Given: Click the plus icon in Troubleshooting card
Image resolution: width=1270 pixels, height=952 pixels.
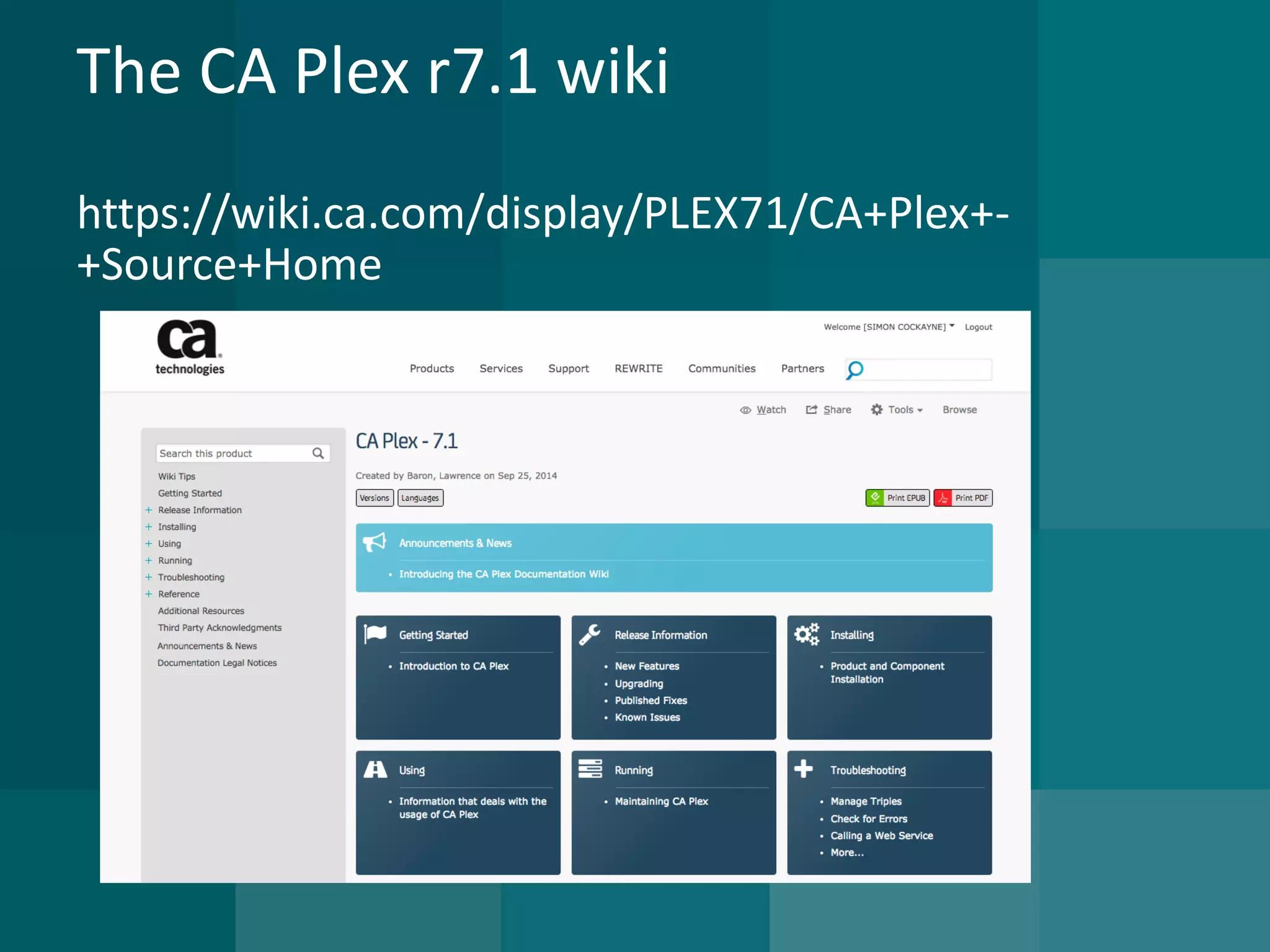Looking at the screenshot, I should tap(804, 769).
